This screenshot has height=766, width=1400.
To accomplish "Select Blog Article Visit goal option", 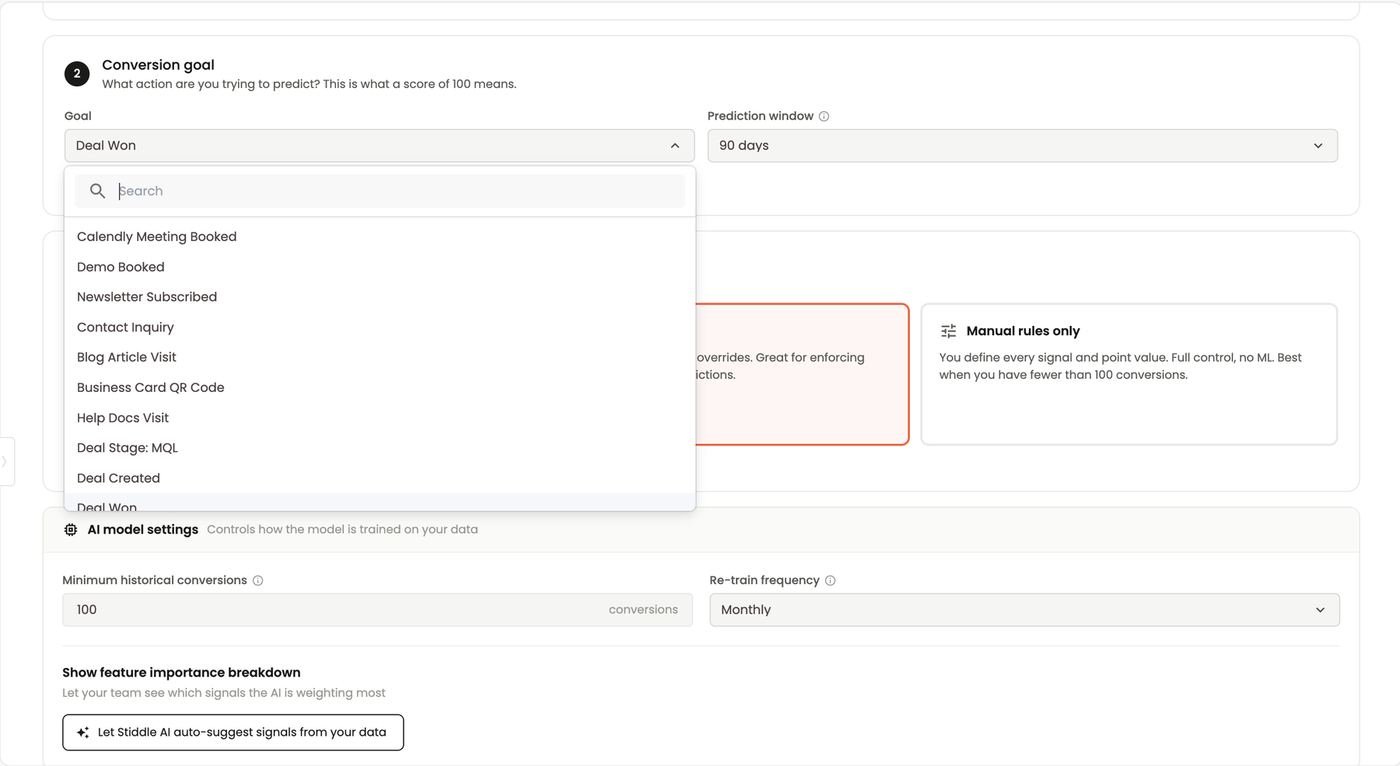I will tap(380, 357).
